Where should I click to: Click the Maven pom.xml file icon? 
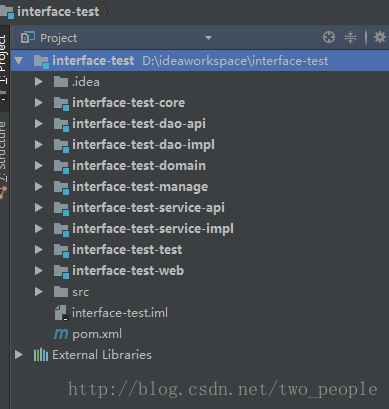coord(61,334)
